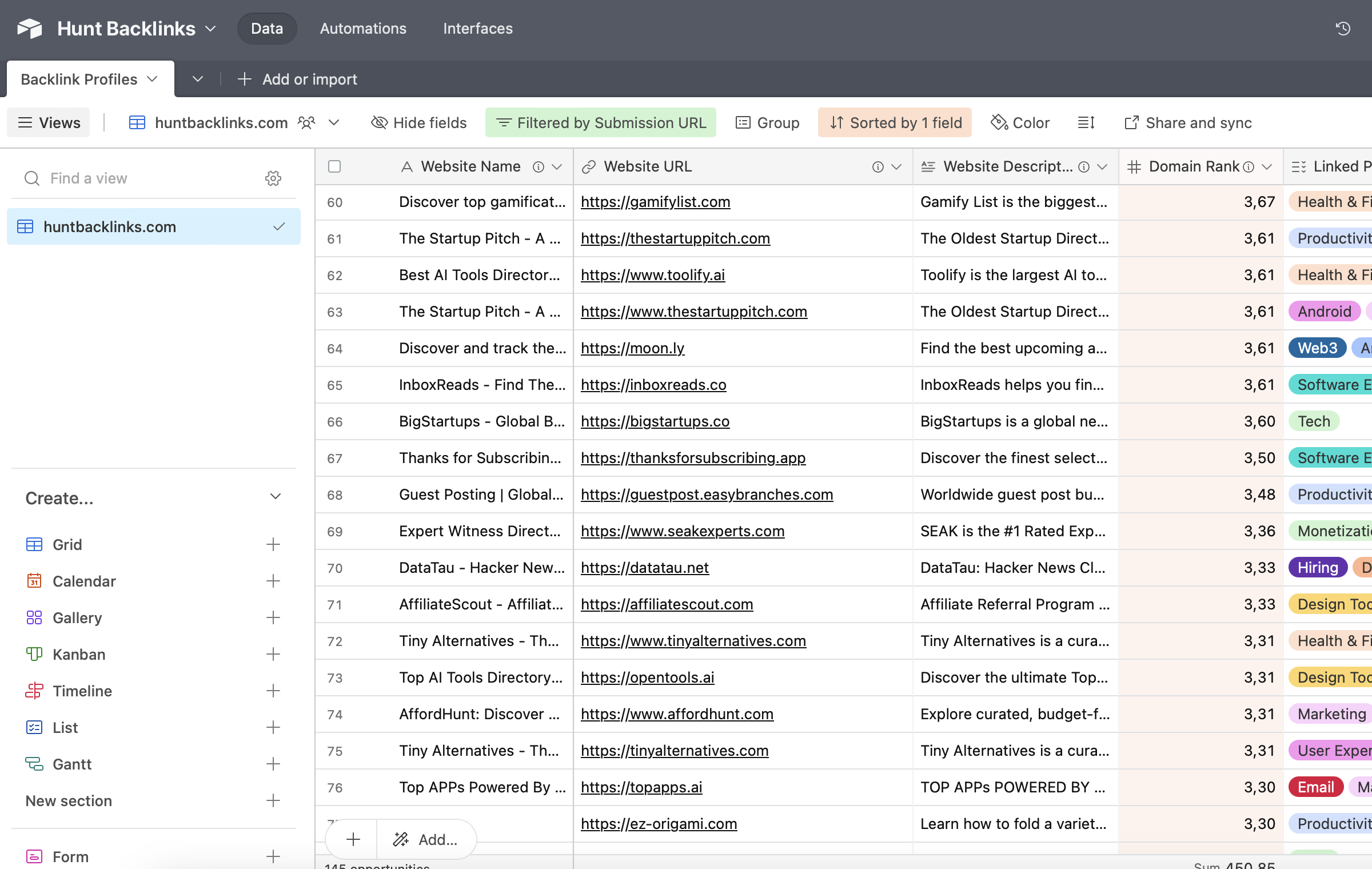Screen dimensions: 1372x869
Task: Click the magic wand Add button
Action: click(426, 839)
